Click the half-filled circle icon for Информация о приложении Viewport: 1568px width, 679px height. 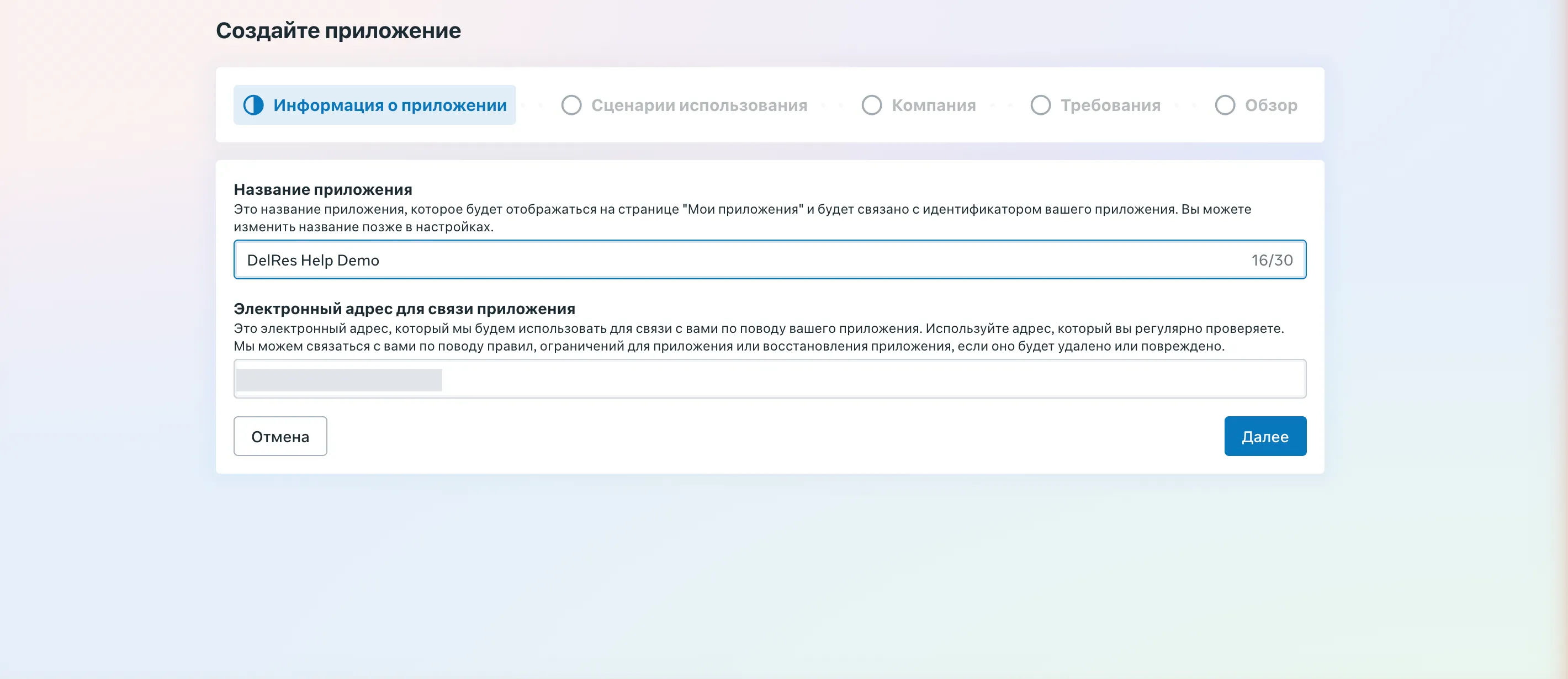(x=253, y=105)
